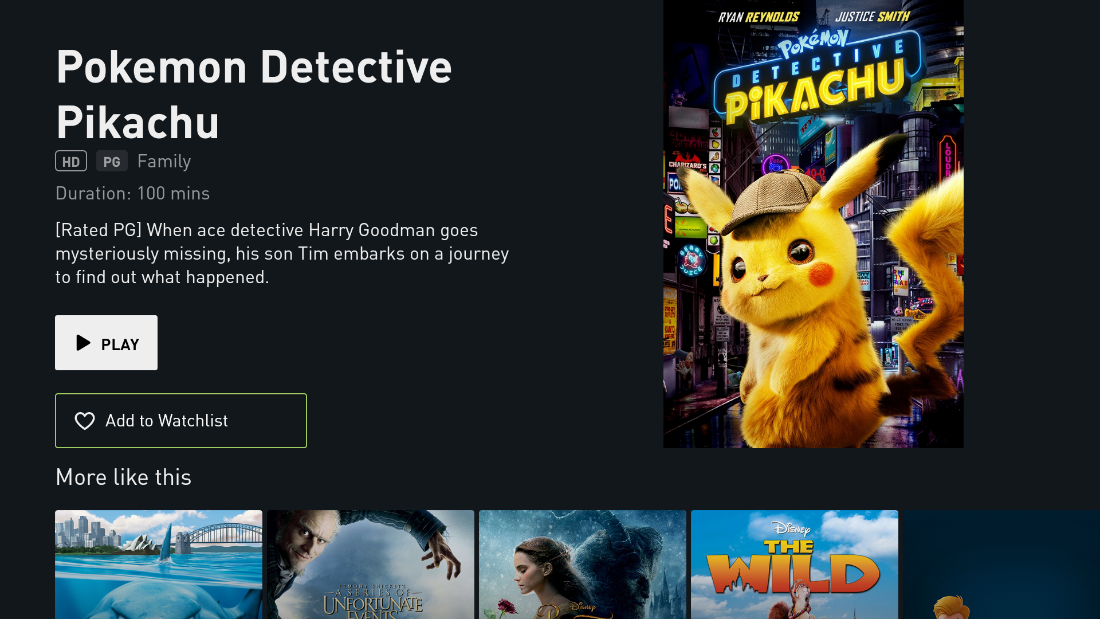Open A Series of Unfortunate Events thumbnail
Viewport: 1100px width, 619px height.
(370, 564)
